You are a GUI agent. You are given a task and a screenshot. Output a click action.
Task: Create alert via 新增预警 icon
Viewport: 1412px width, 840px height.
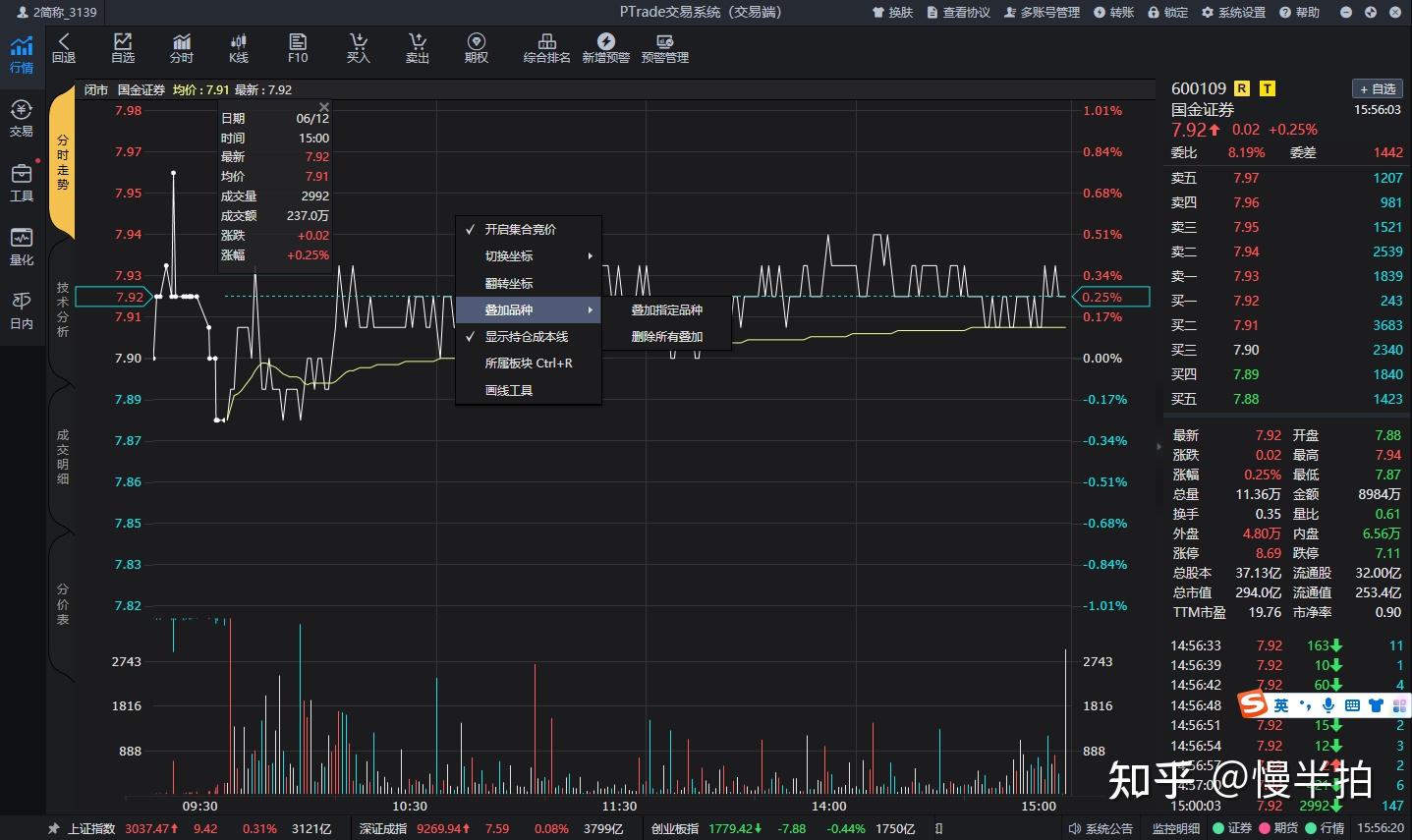click(x=605, y=47)
